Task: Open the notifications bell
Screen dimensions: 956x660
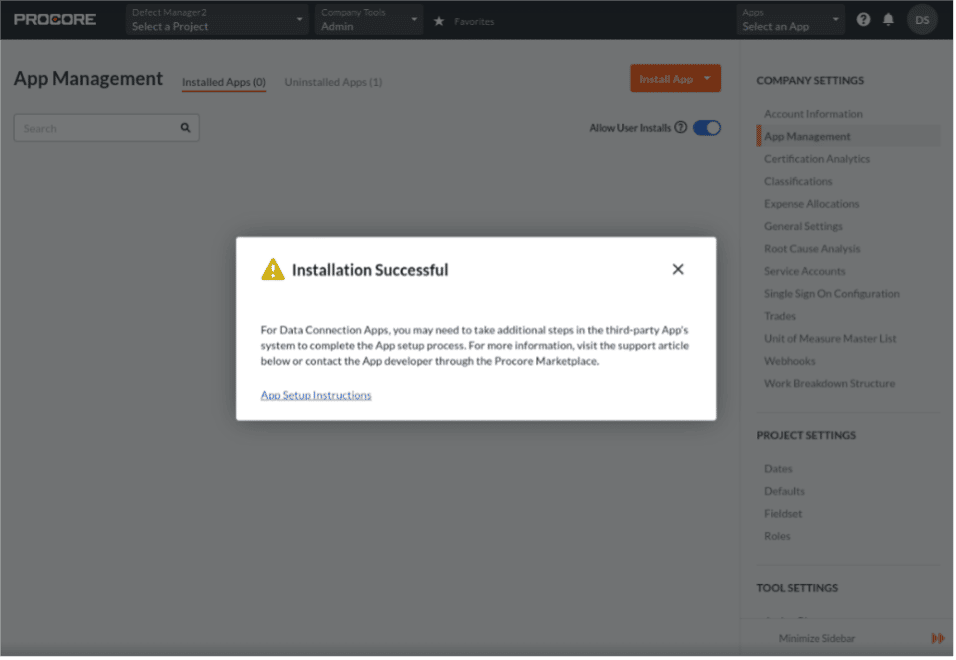Action: point(890,20)
